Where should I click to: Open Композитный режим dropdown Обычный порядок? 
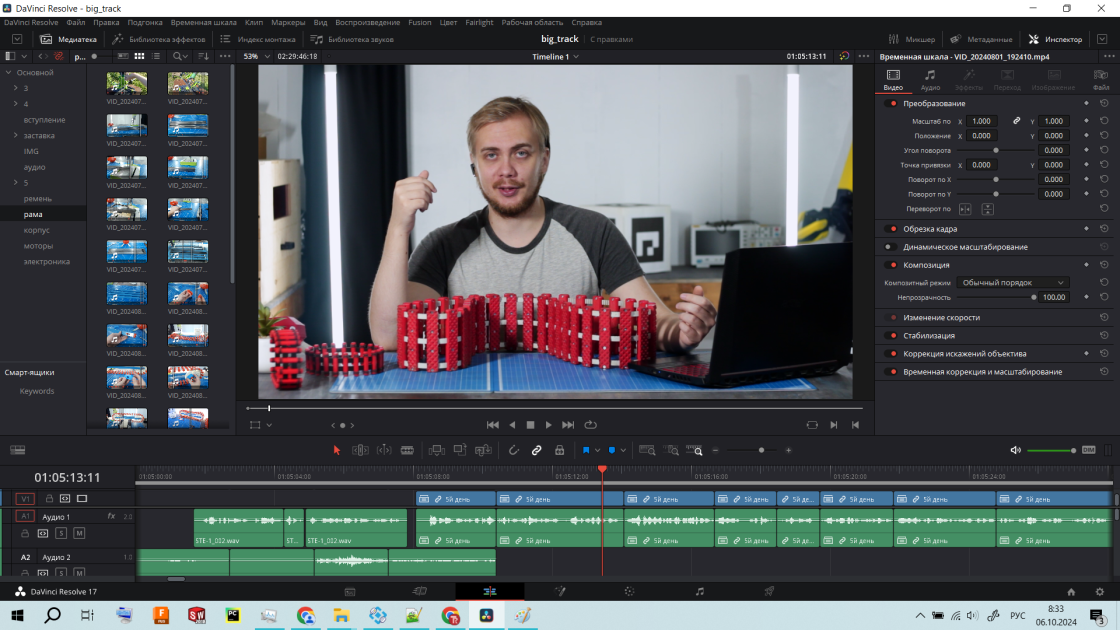pyautogui.click(x=1012, y=283)
